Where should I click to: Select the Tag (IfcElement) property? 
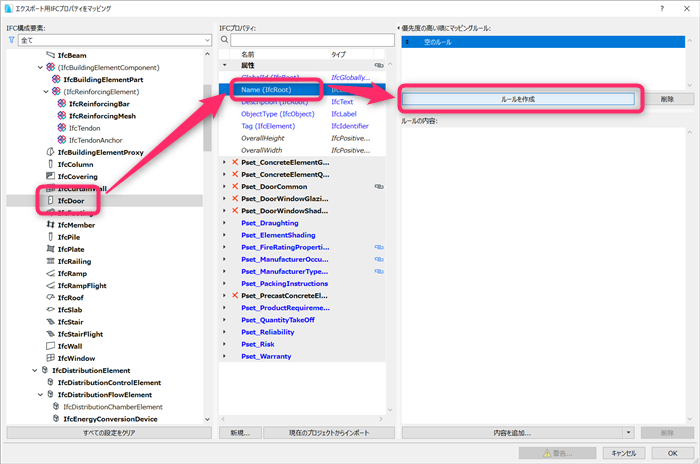268,126
